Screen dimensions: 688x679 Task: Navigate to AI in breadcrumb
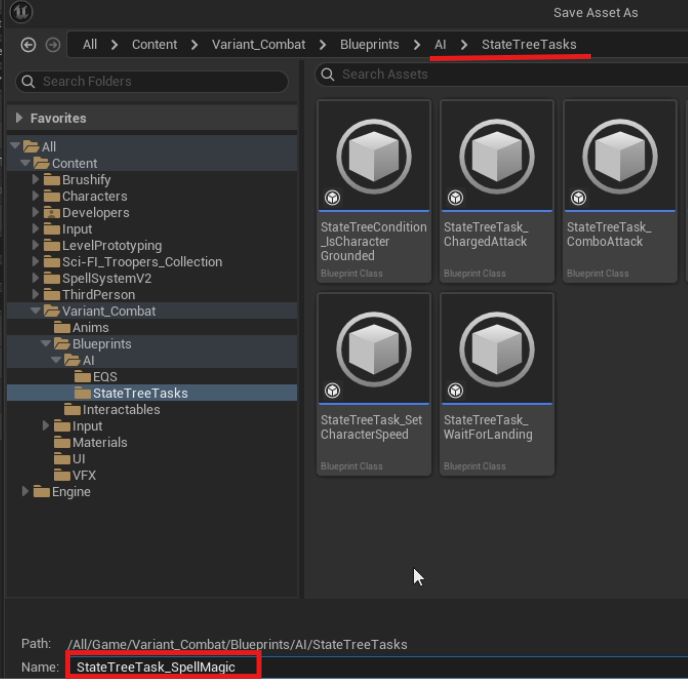click(440, 45)
